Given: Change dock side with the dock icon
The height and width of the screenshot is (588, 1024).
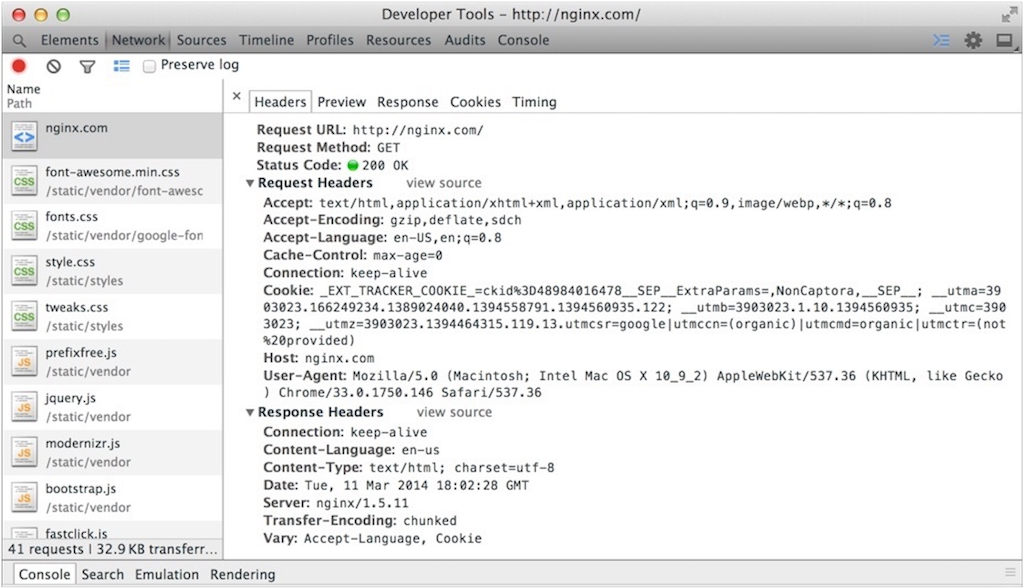Looking at the screenshot, I should (x=1004, y=41).
